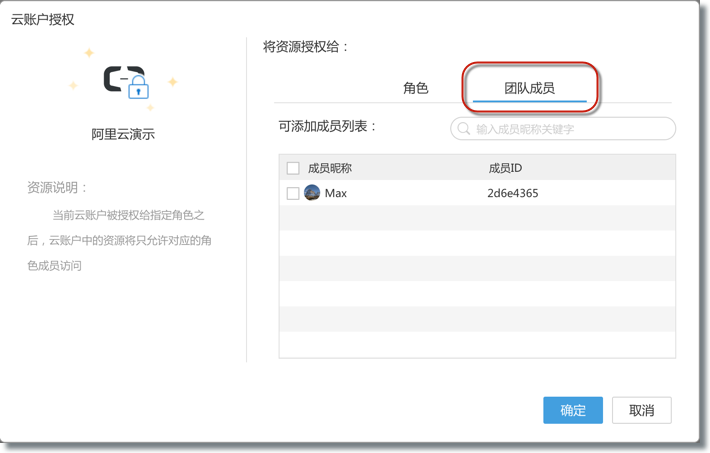The image size is (710, 453).
Task: Click the 资源说明 heading
Action: [58, 187]
